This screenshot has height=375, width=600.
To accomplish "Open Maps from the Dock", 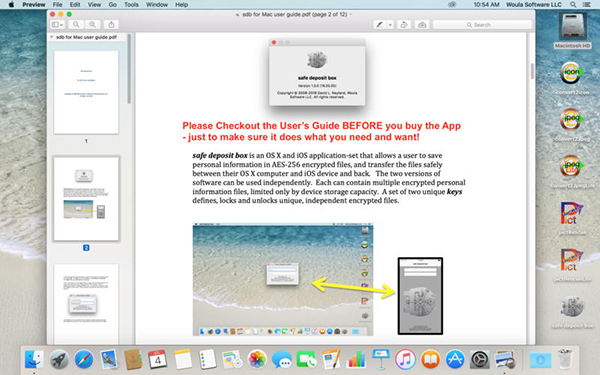I will [232, 359].
